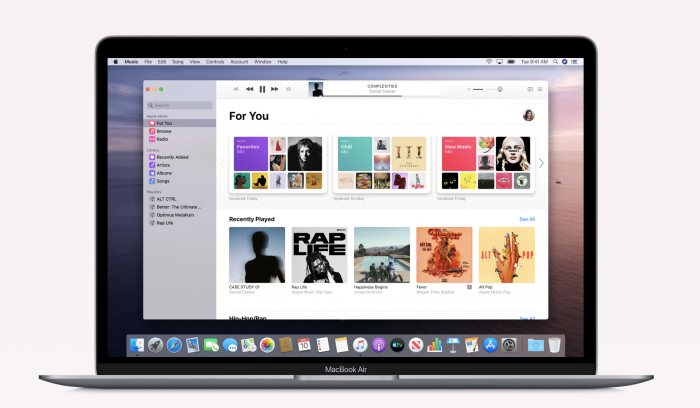Go back to the previous track
700x408 pixels.
[x=250, y=89]
